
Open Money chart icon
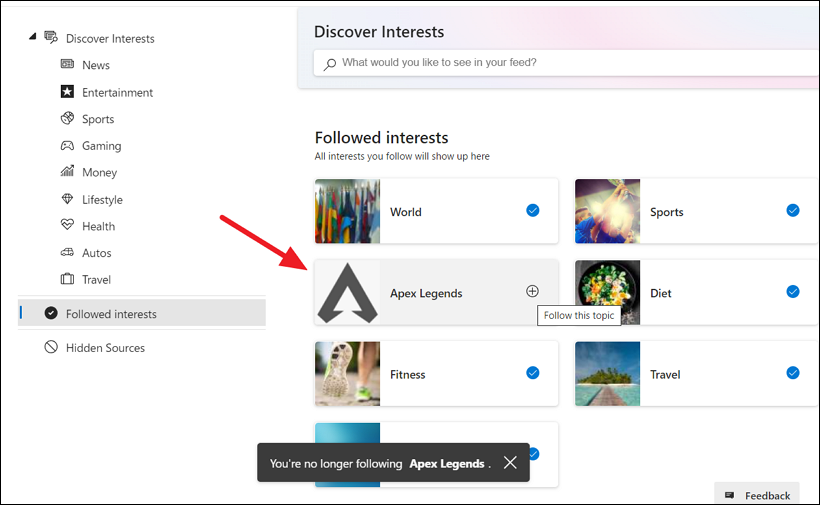pos(67,172)
